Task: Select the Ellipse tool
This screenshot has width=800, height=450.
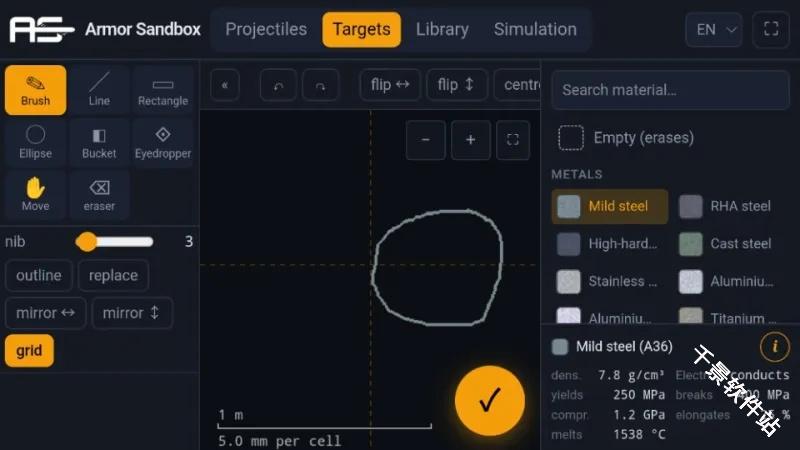Action: pyautogui.click(x=35, y=142)
